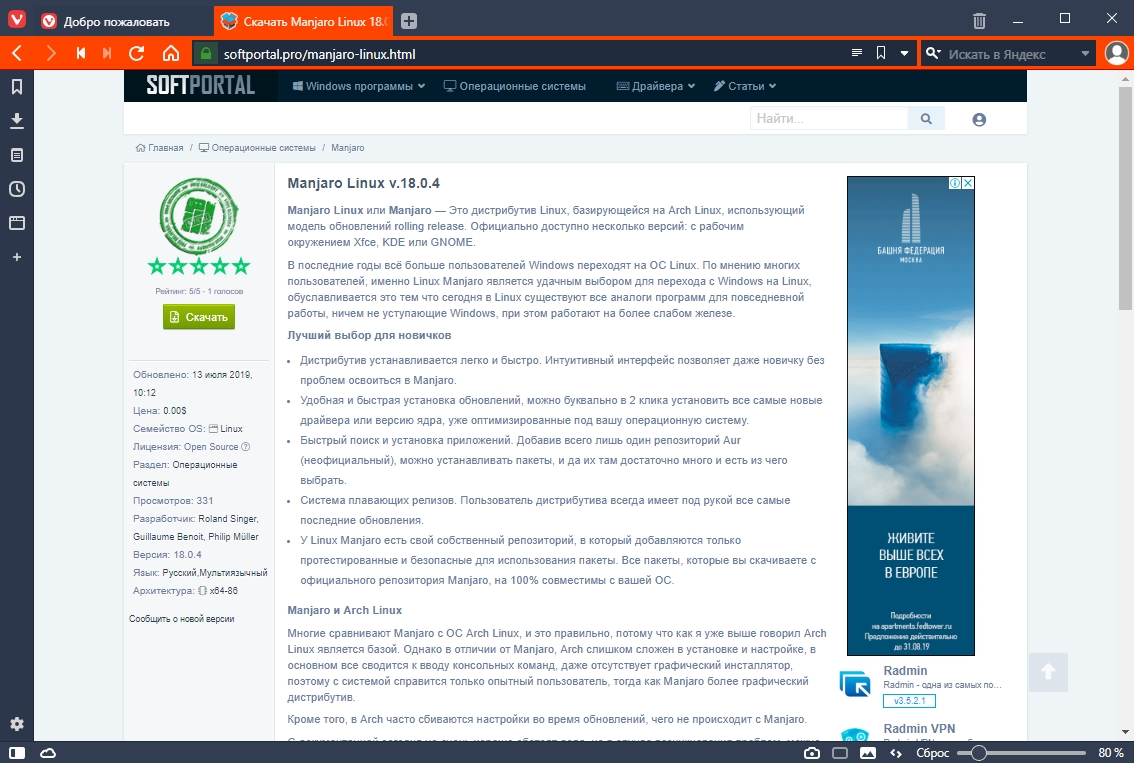The image size is (1134, 763).
Task: Click the Найти site search box
Action: 829,119
